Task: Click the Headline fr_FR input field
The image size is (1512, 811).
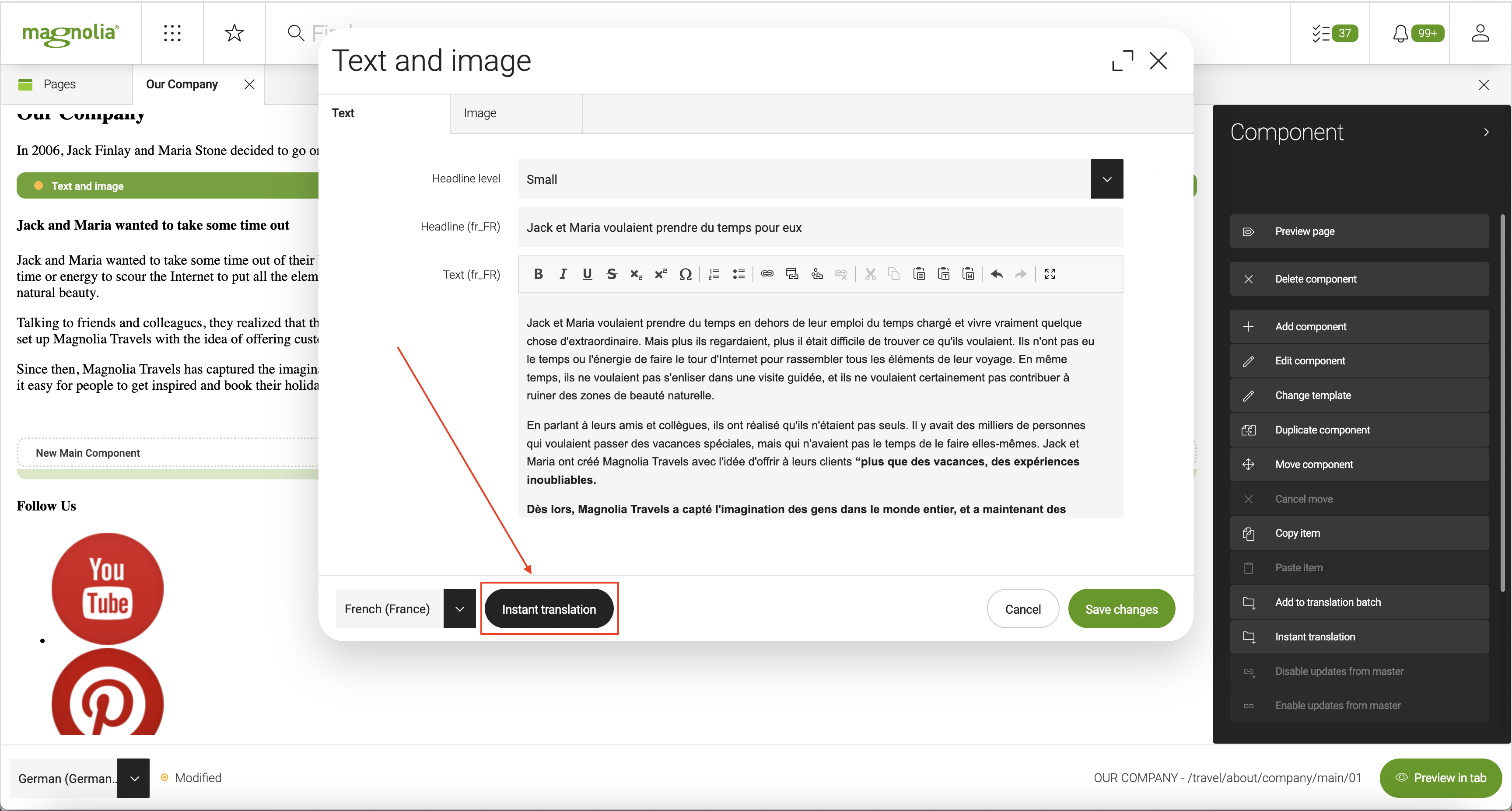Action: tap(820, 227)
